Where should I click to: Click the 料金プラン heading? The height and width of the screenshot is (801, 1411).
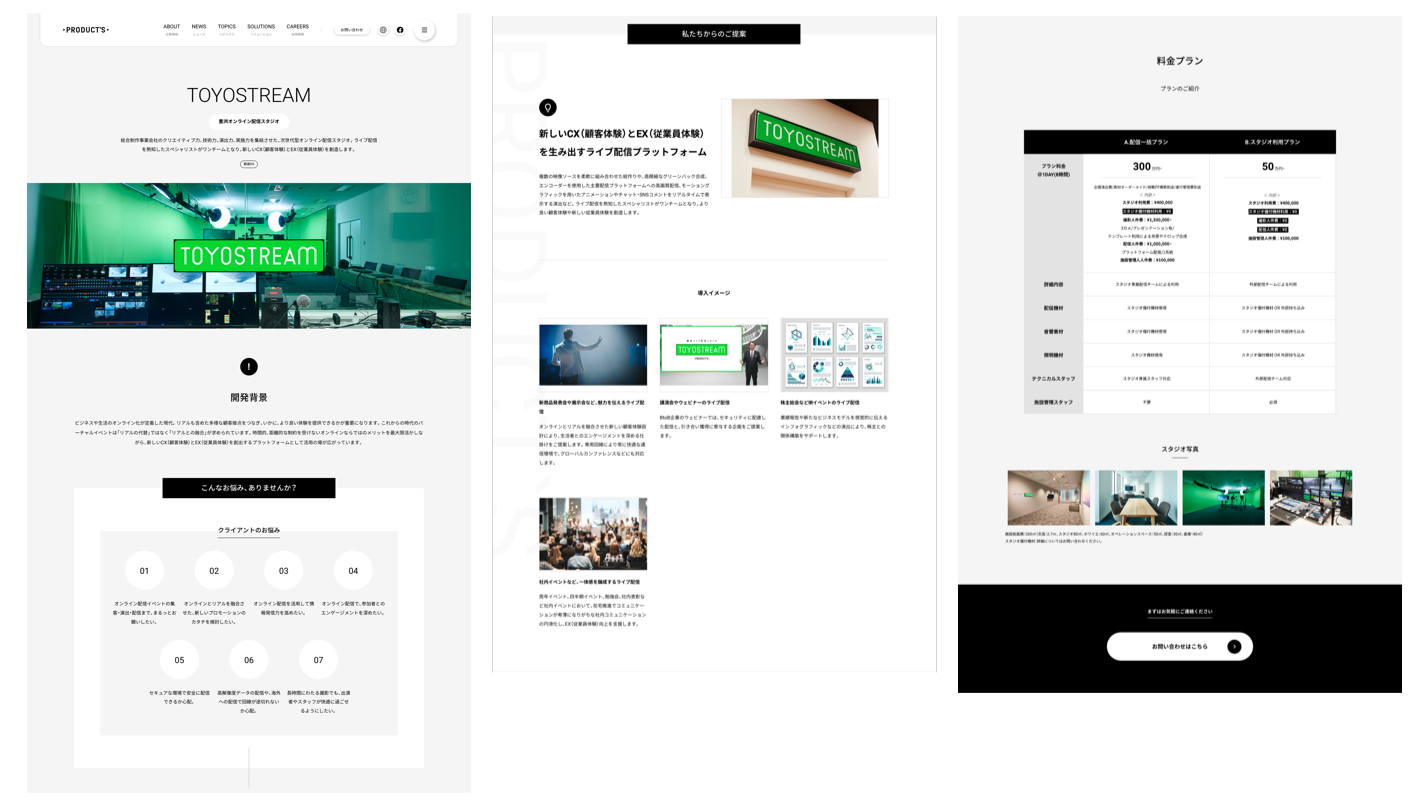click(1180, 61)
